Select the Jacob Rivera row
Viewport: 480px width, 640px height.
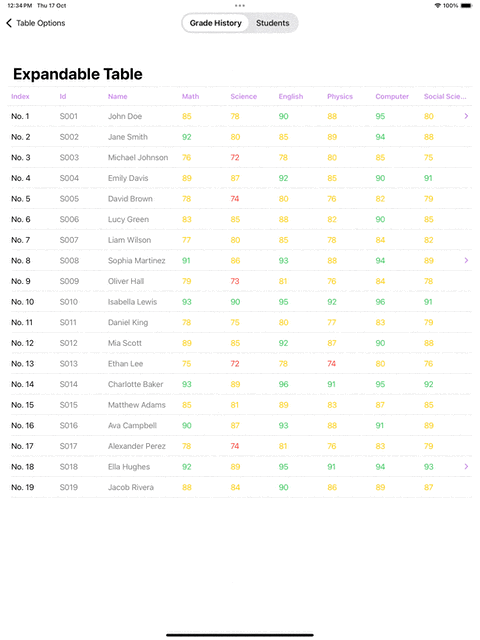[x=240, y=487]
